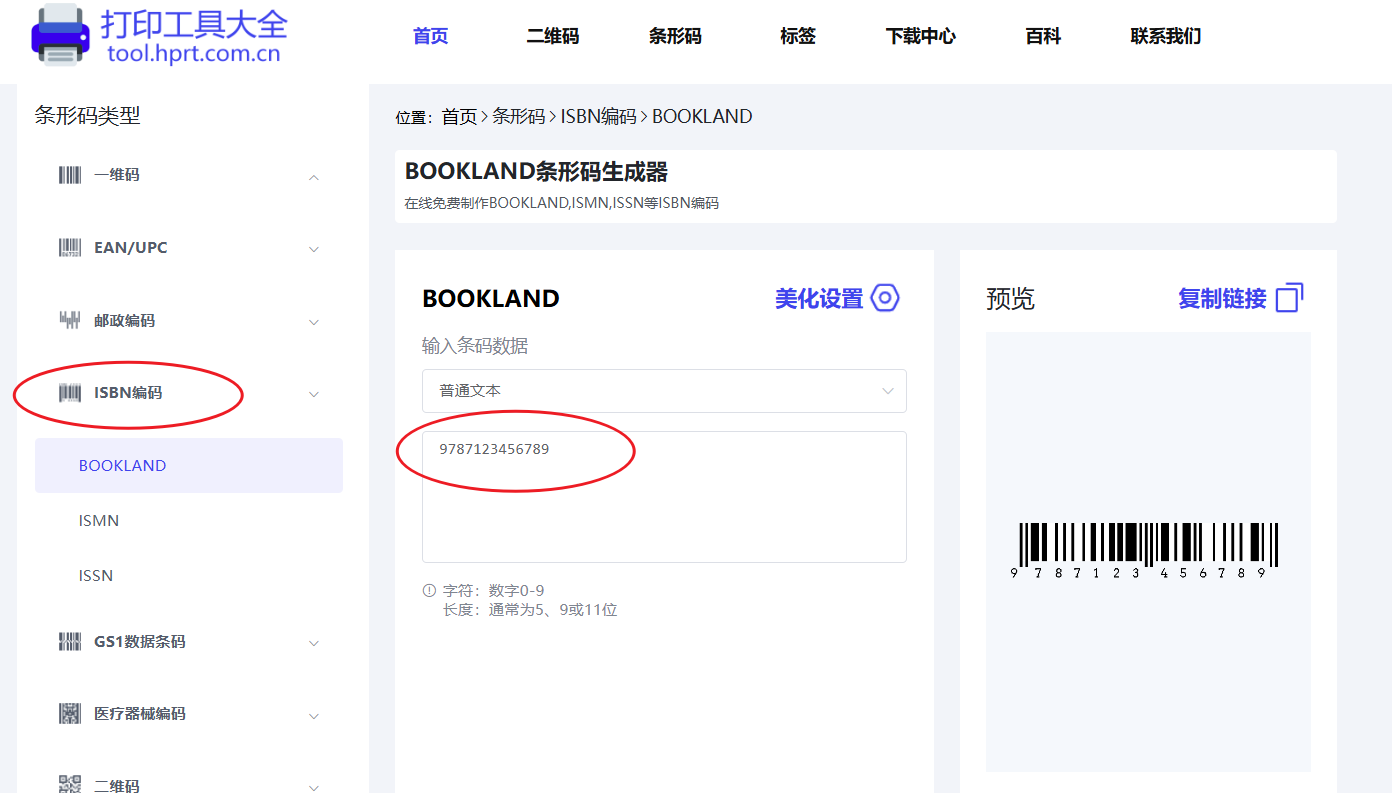Click the 输入条码数据 label
Image resolution: width=1392 pixels, height=793 pixels.
point(475,346)
